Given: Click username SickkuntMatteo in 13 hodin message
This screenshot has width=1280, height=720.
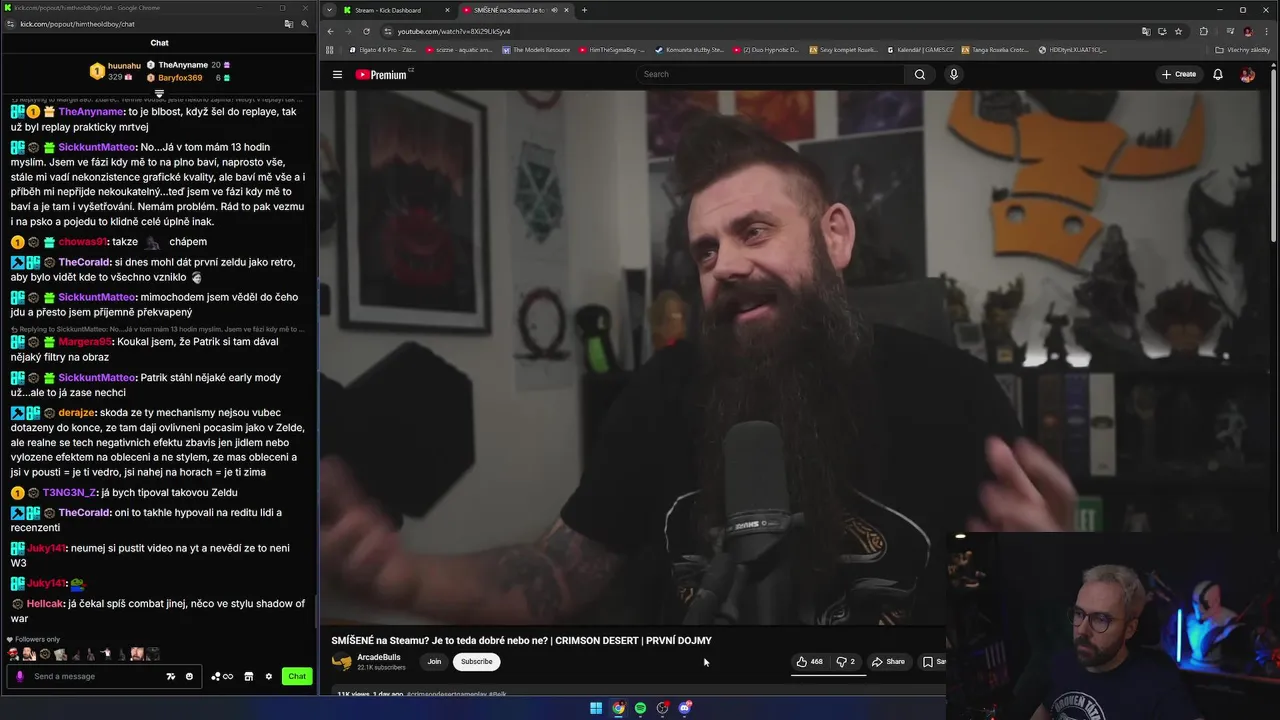Looking at the screenshot, I should [96, 147].
